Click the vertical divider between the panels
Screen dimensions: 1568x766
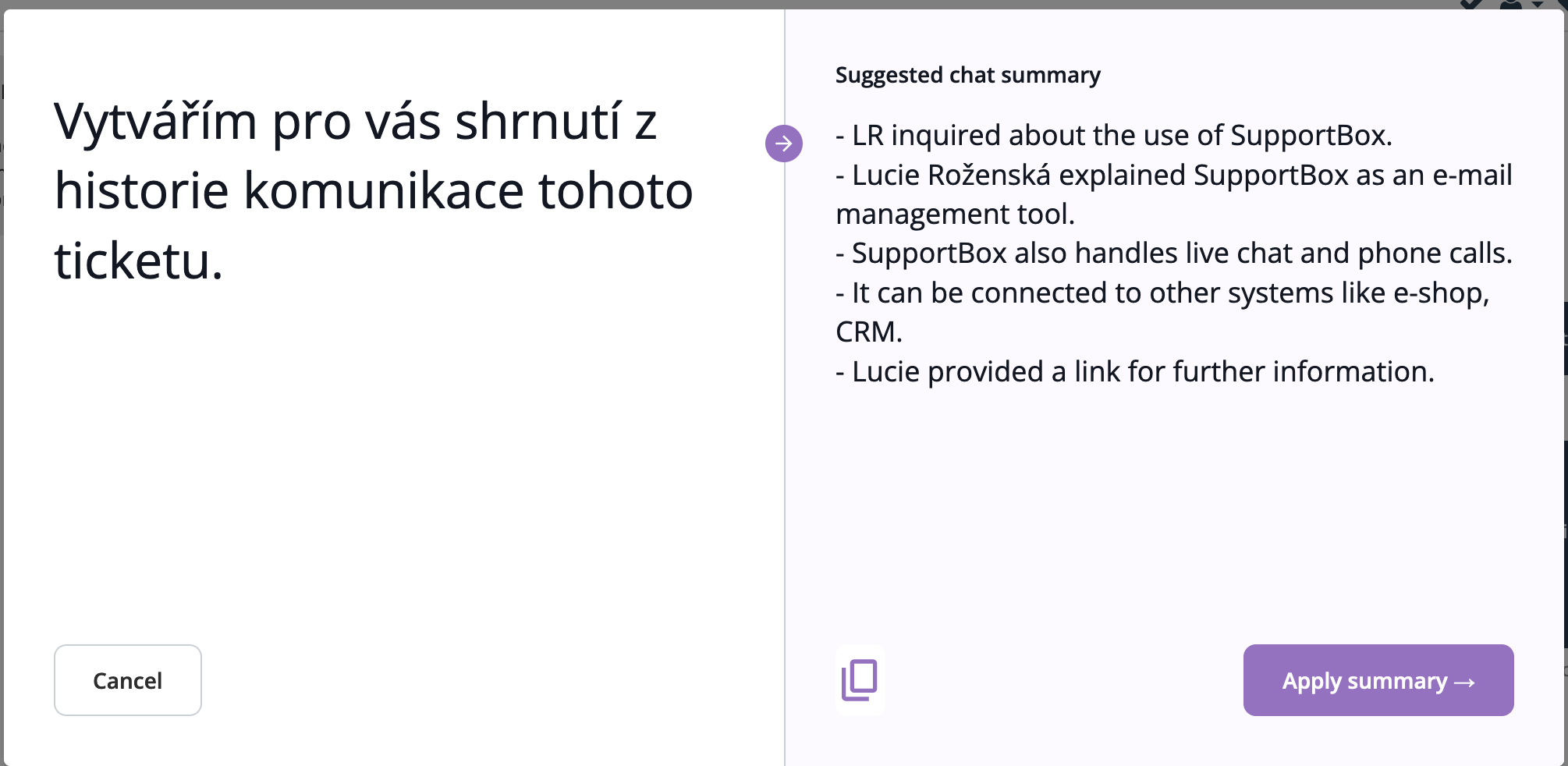(x=784, y=468)
